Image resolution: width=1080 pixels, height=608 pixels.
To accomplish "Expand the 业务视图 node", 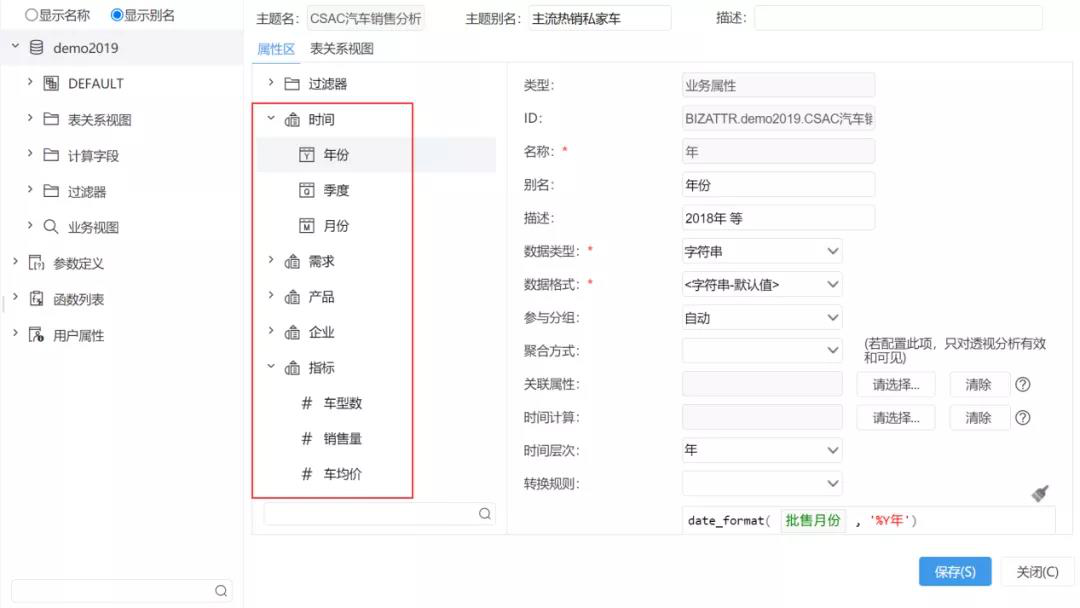I will [30, 225].
